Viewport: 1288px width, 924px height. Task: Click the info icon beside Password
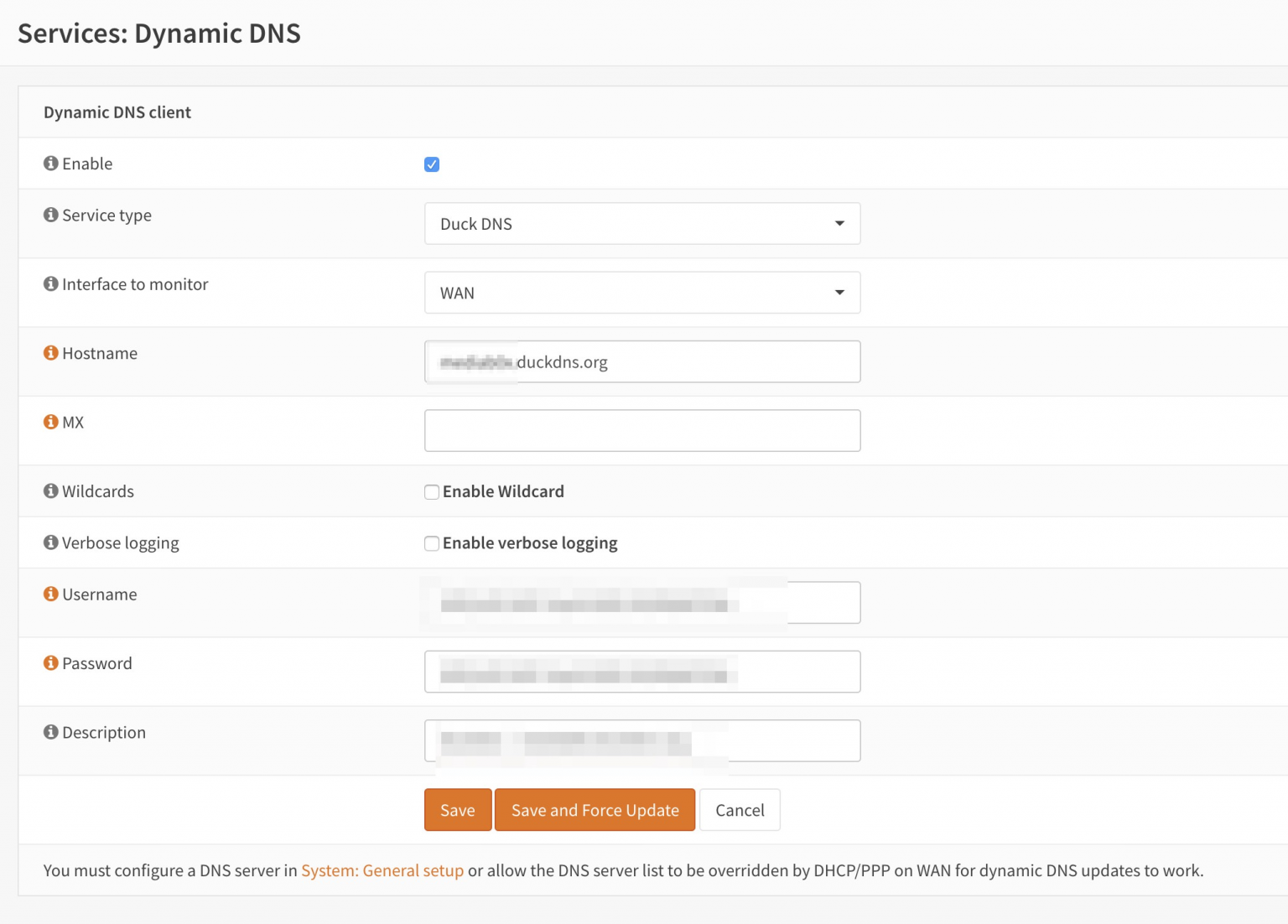(x=50, y=663)
